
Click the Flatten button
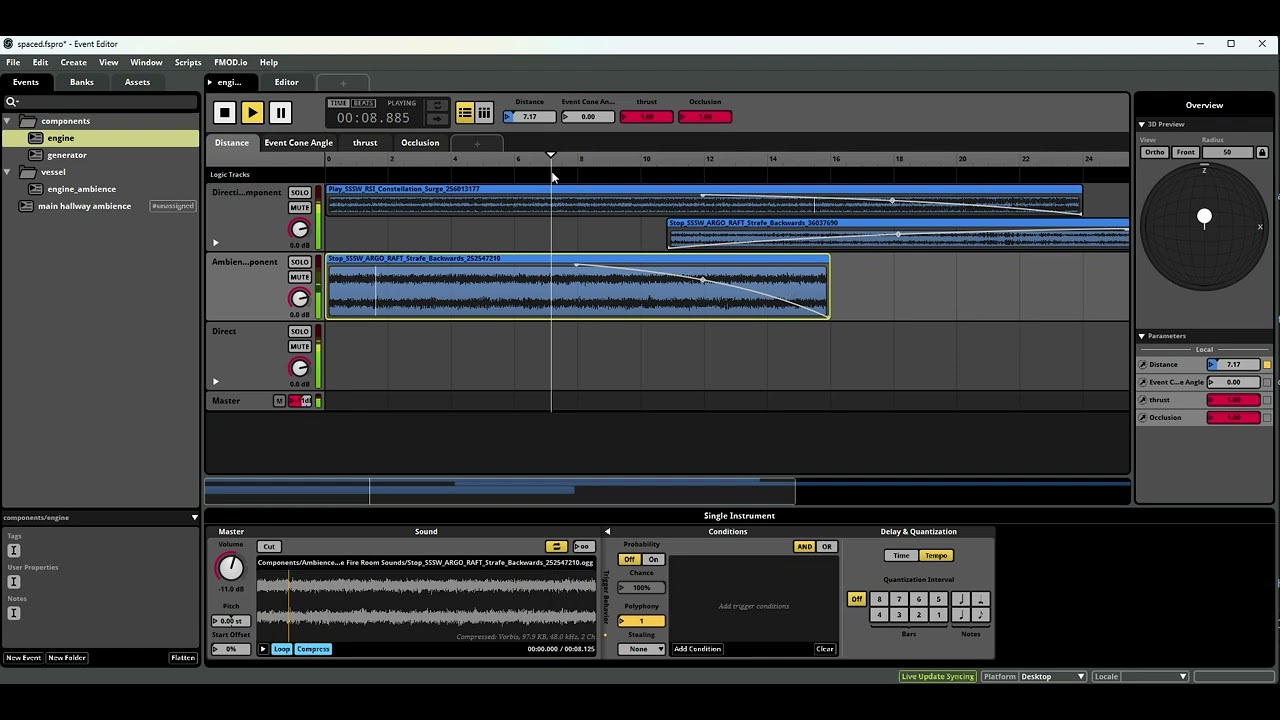coord(183,658)
